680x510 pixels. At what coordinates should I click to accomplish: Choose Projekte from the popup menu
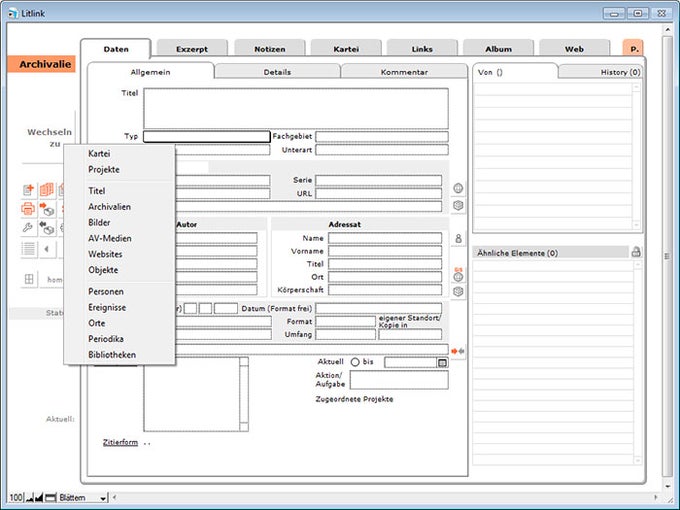click(x=104, y=170)
